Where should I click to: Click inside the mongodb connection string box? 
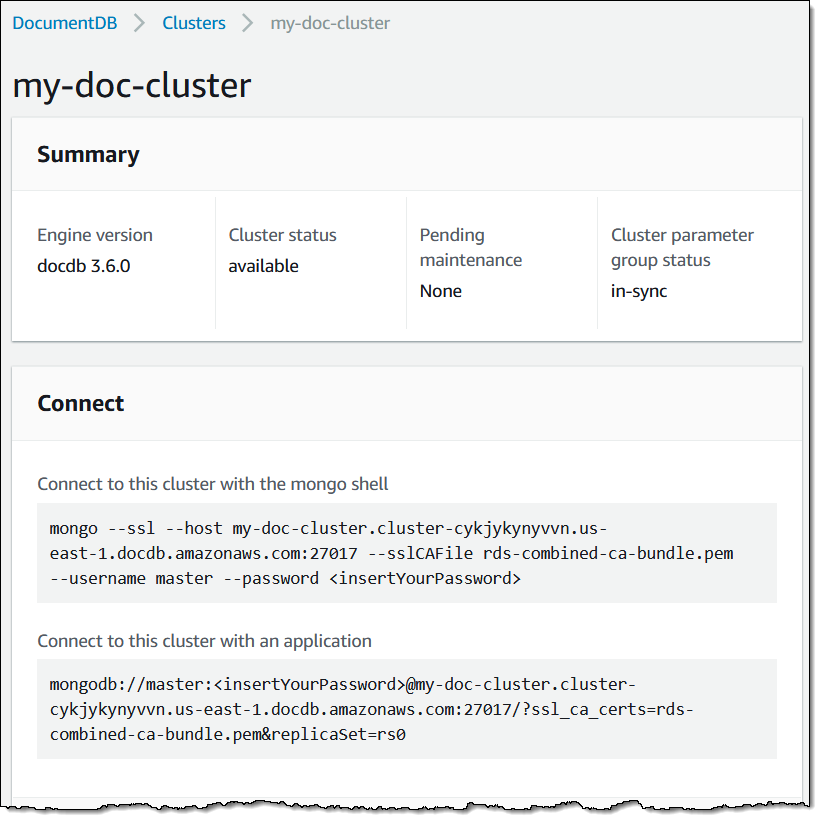click(x=406, y=709)
